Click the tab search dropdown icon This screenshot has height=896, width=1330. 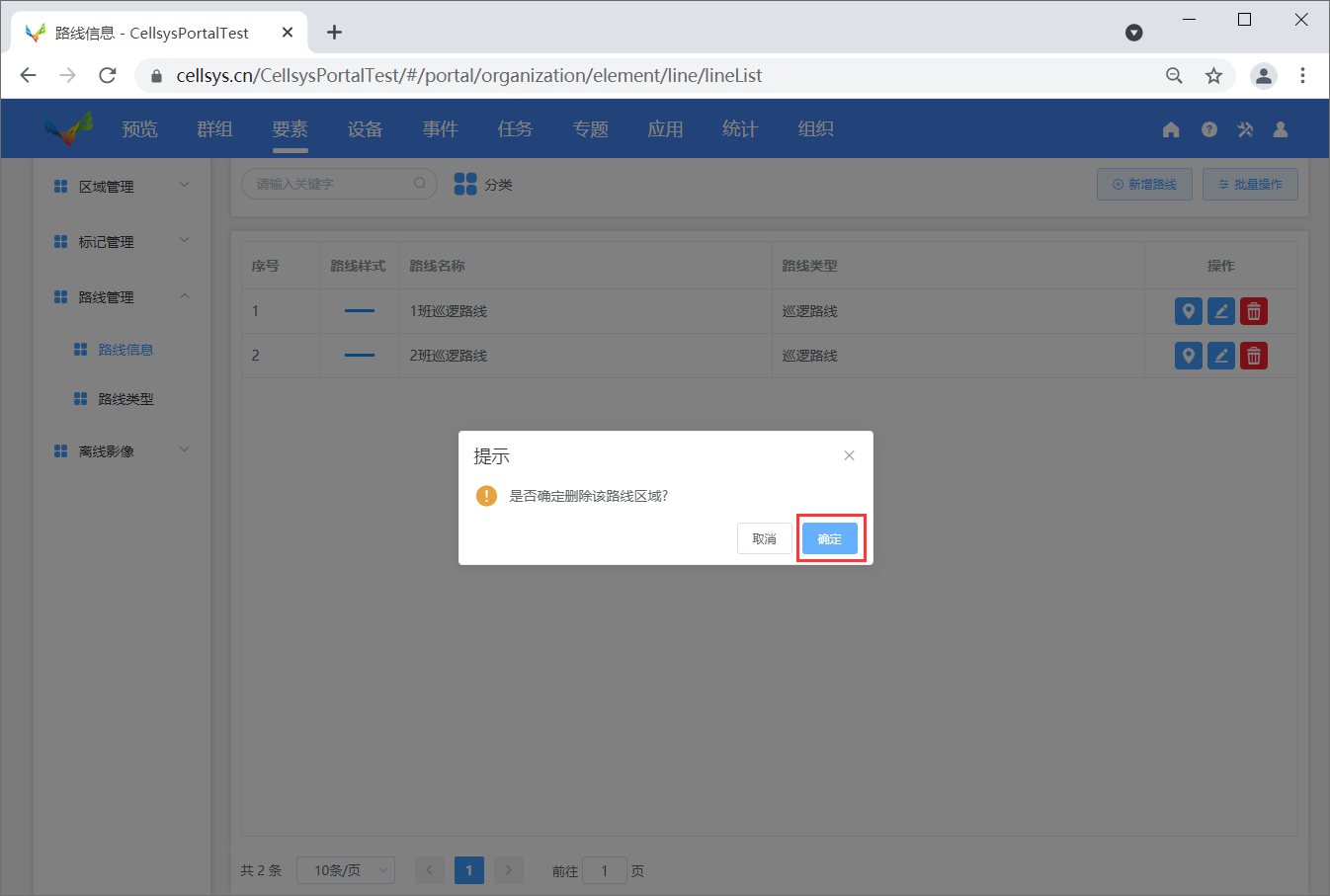pyautogui.click(x=1134, y=33)
